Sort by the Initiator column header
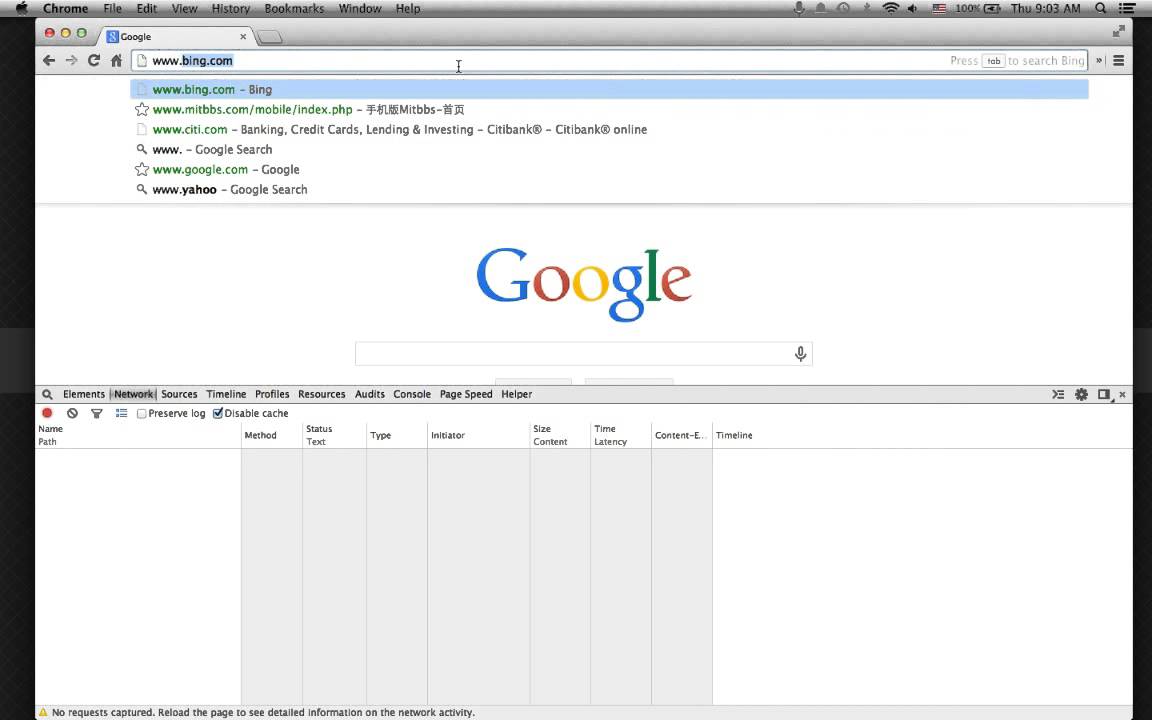1152x720 pixels. (x=478, y=436)
